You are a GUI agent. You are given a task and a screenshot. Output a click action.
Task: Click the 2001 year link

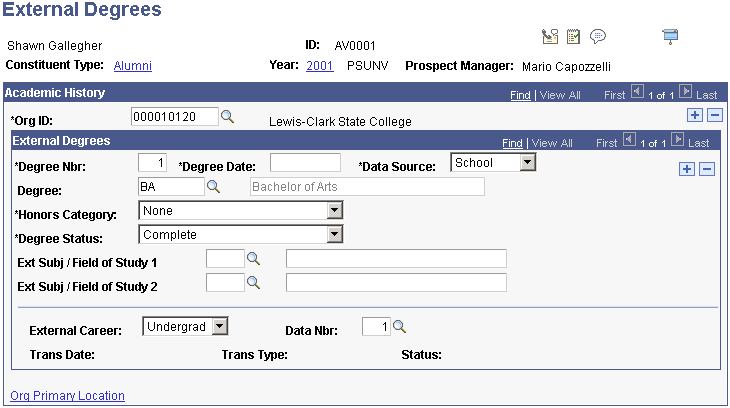[319, 66]
